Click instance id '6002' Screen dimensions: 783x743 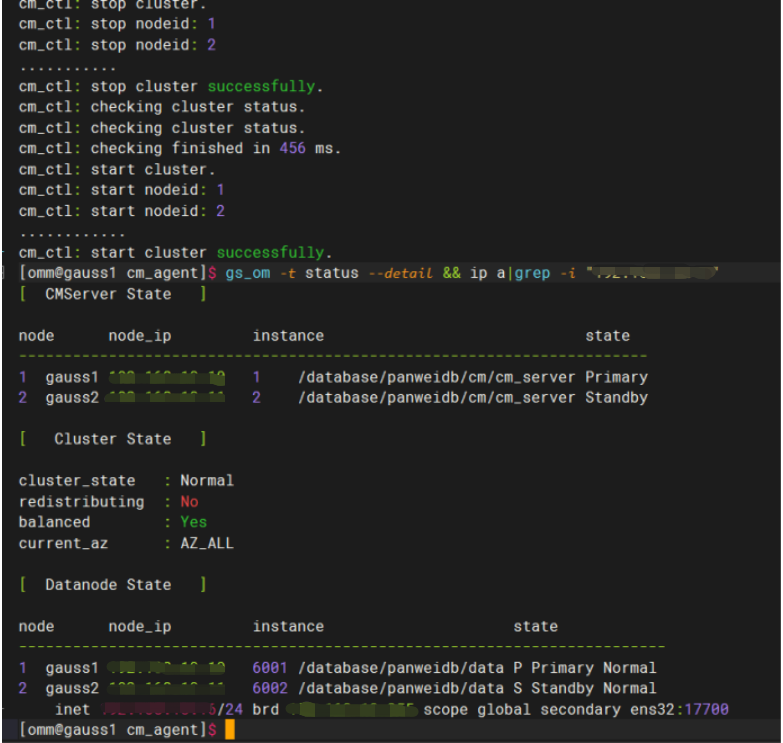tap(270, 689)
